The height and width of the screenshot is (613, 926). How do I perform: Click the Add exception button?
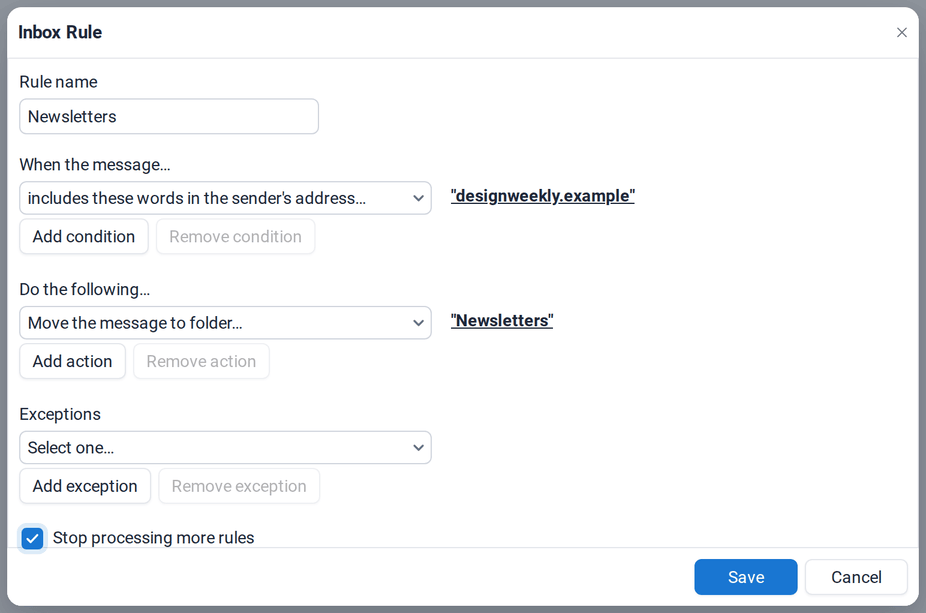tap(85, 486)
